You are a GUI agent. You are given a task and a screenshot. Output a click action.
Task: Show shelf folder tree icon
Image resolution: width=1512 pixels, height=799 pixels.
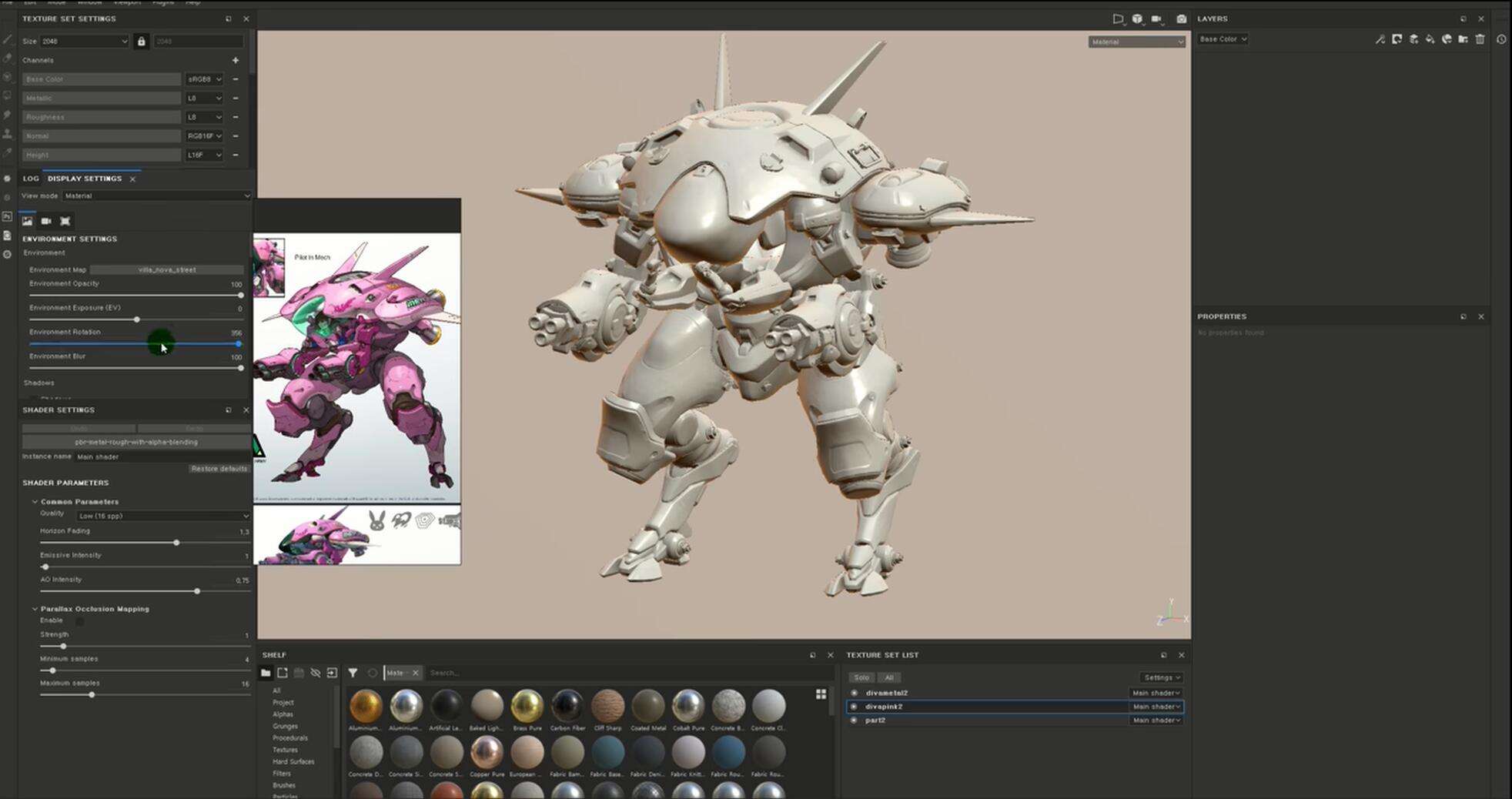(x=266, y=673)
